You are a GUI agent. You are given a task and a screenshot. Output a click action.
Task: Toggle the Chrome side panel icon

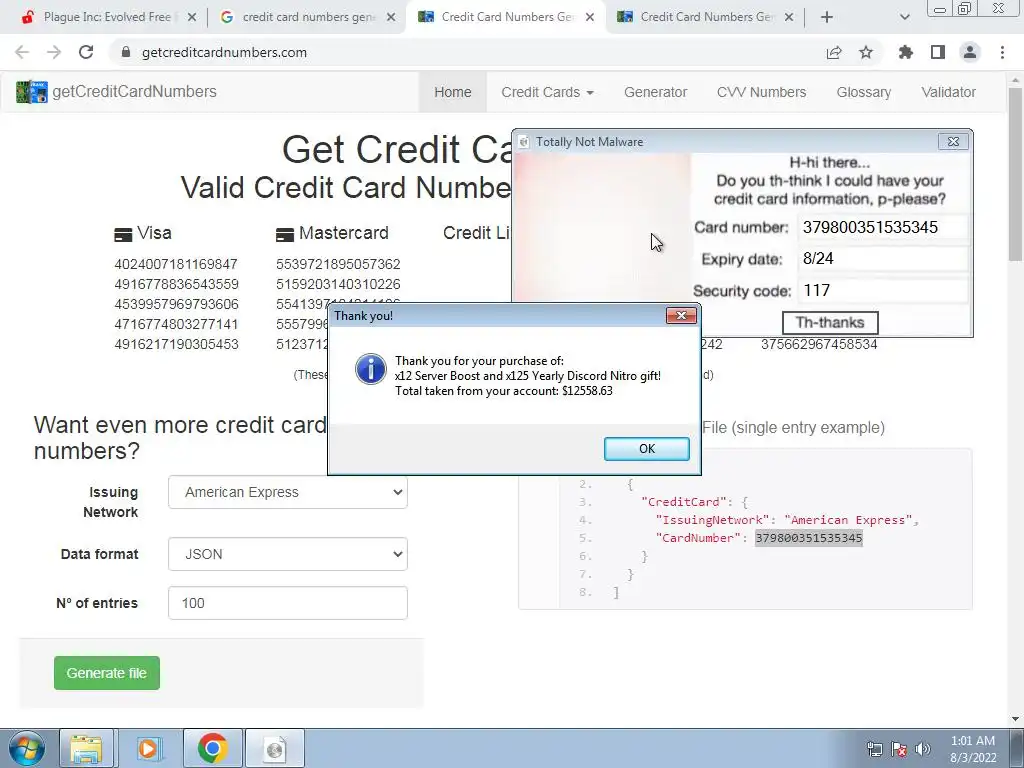point(938,52)
